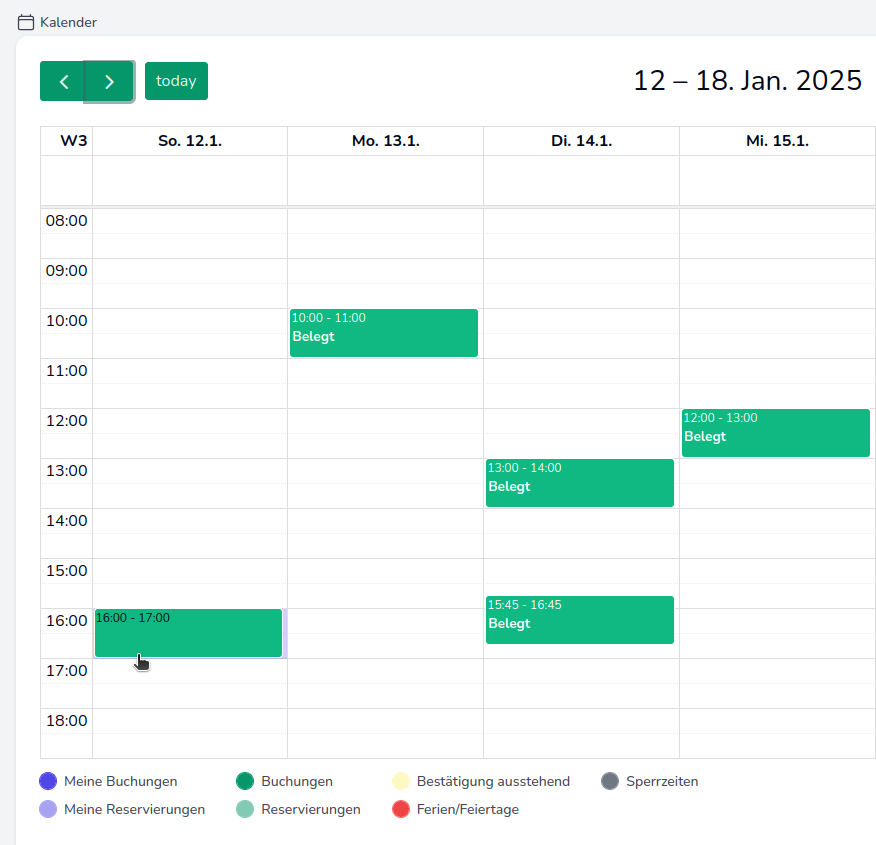Click the 16:00 Belegt event on Sunday

click(188, 632)
